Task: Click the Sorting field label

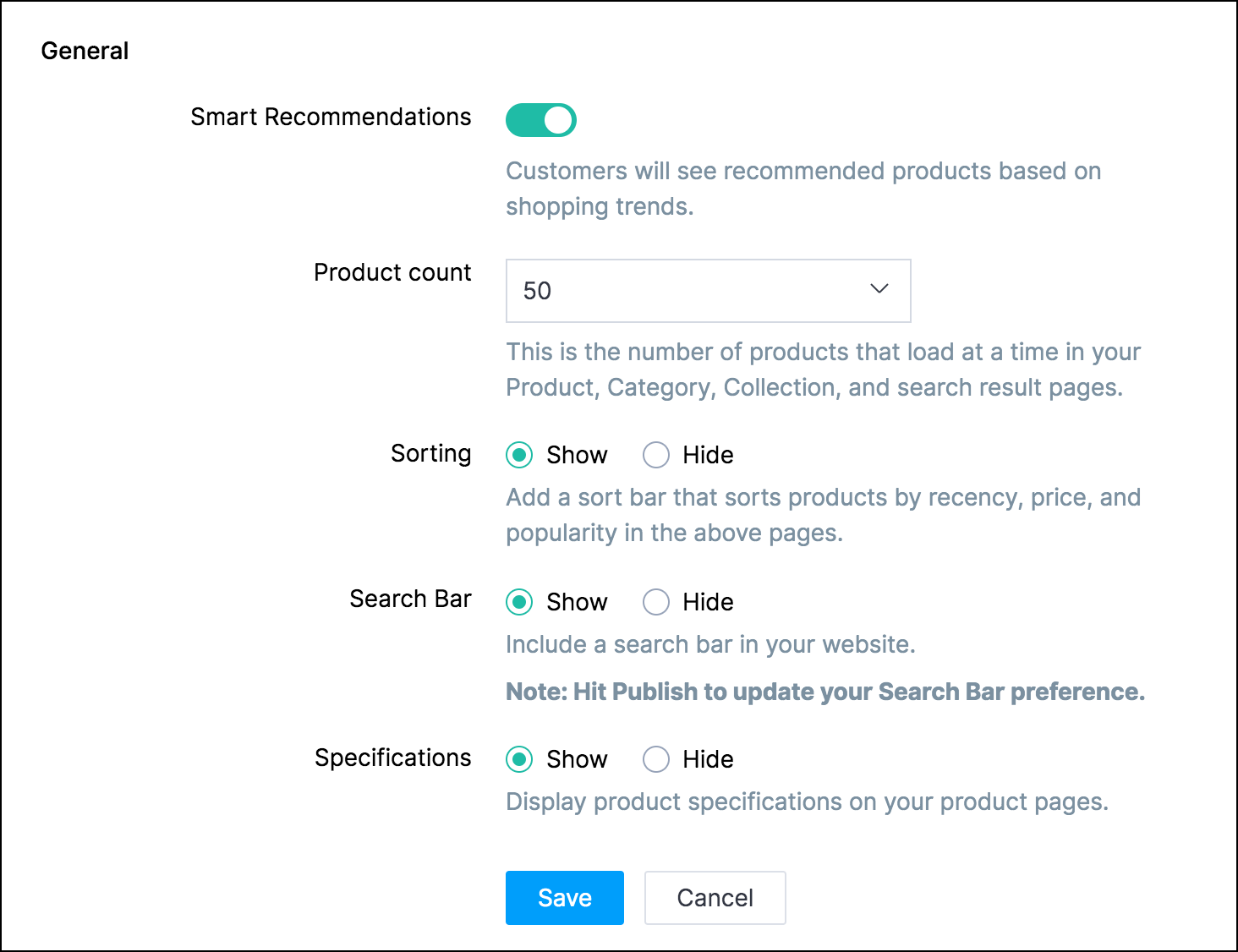Action: (x=430, y=453)
